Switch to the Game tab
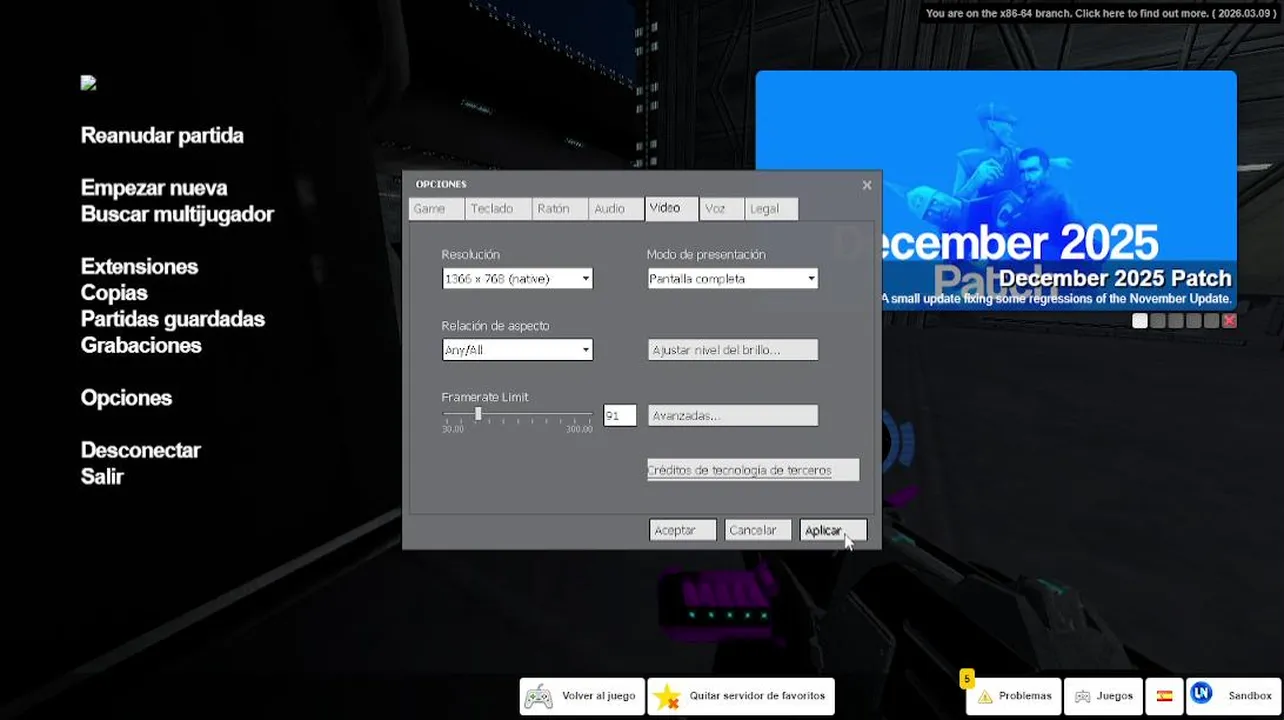Image resolution: width=1284 pixels, height=720 pixels. point(437,209)
